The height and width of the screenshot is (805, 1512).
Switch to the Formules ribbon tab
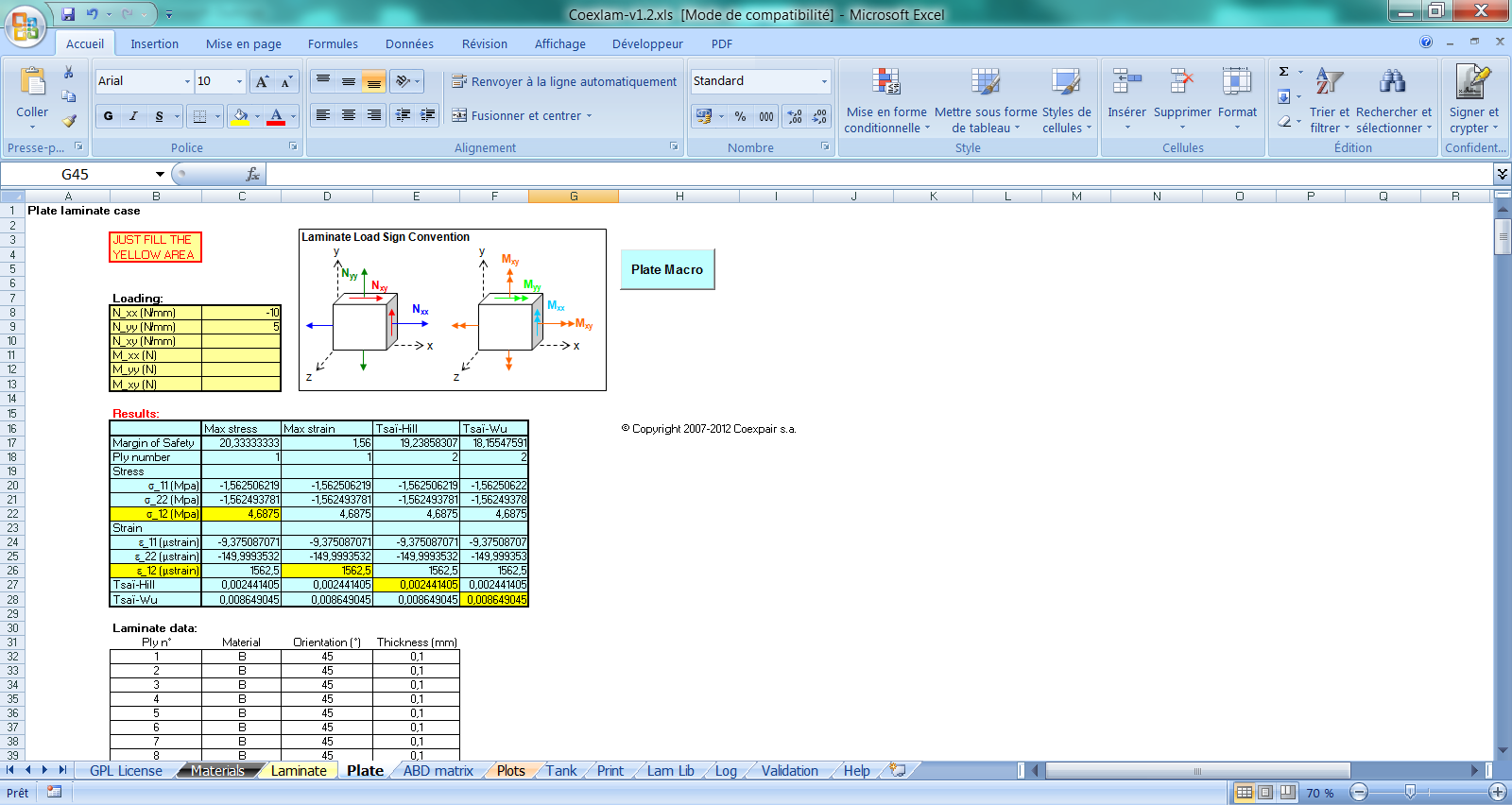pyautogui.click(x=333, y=44)
